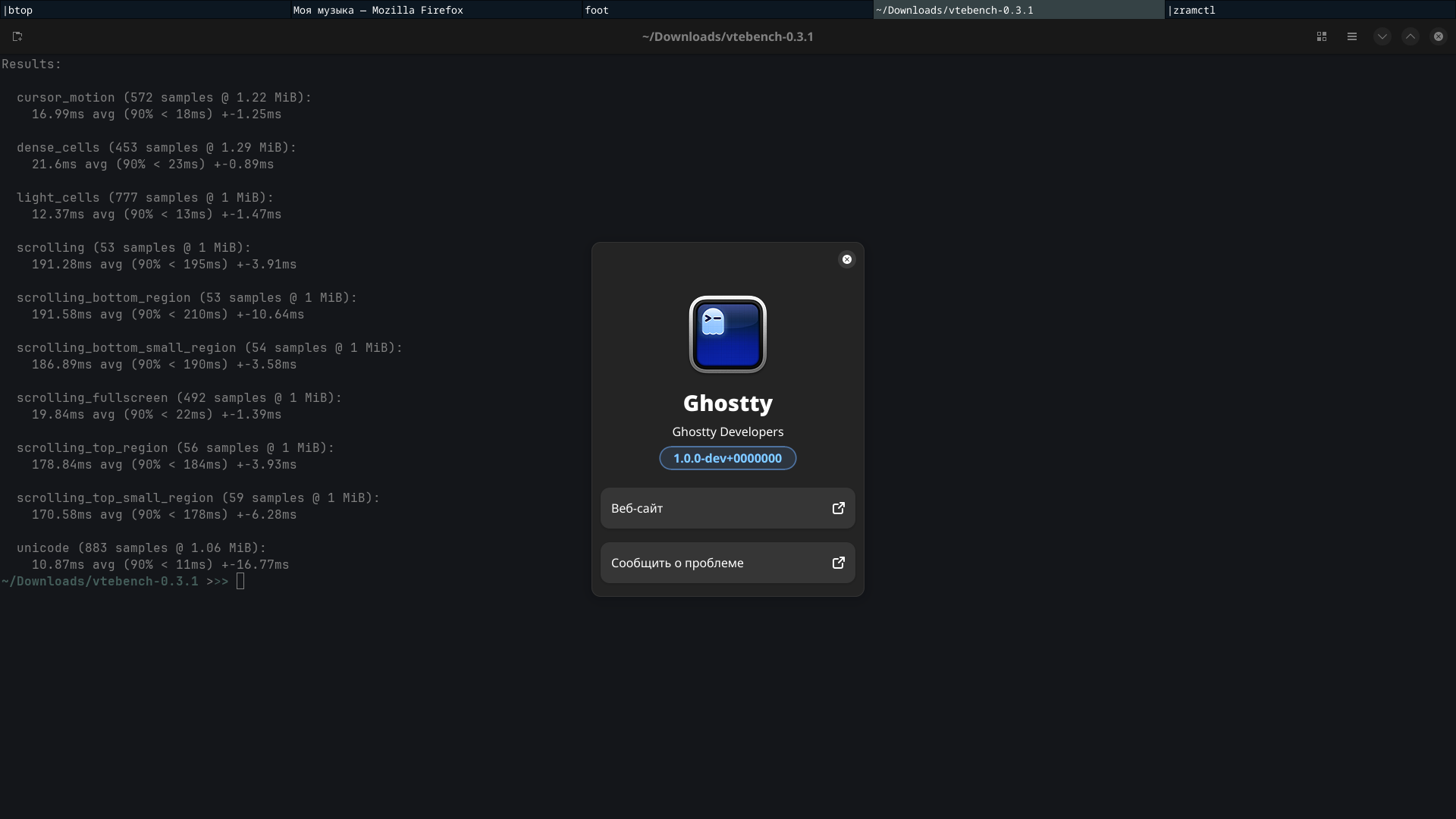Click scrolling_fullscreen (492 samples) line
The image size is (1456, 819).
pos(180,398)
